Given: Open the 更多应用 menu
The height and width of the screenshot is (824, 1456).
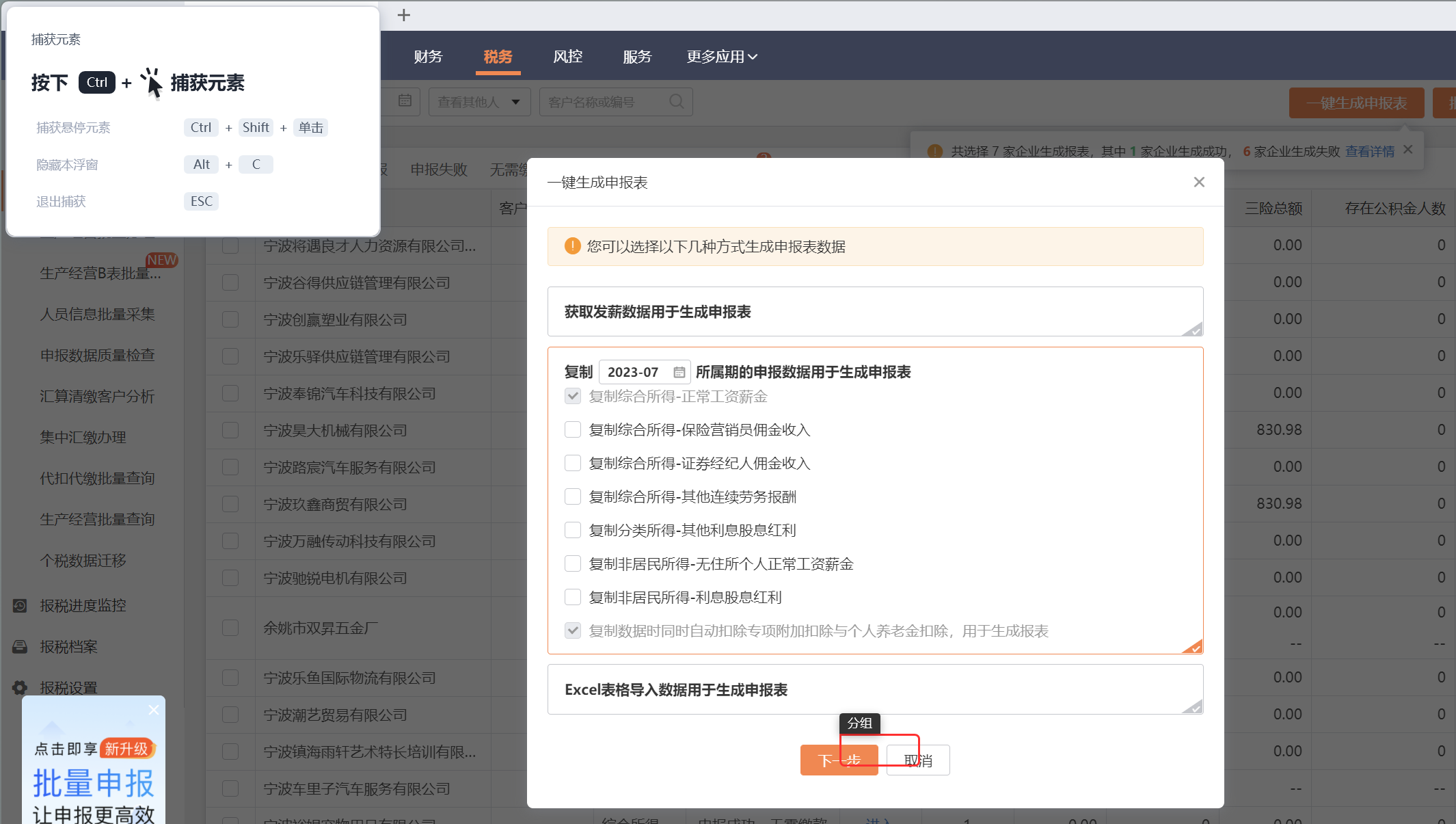Looking at the screenshot, I should pos(721,57).
